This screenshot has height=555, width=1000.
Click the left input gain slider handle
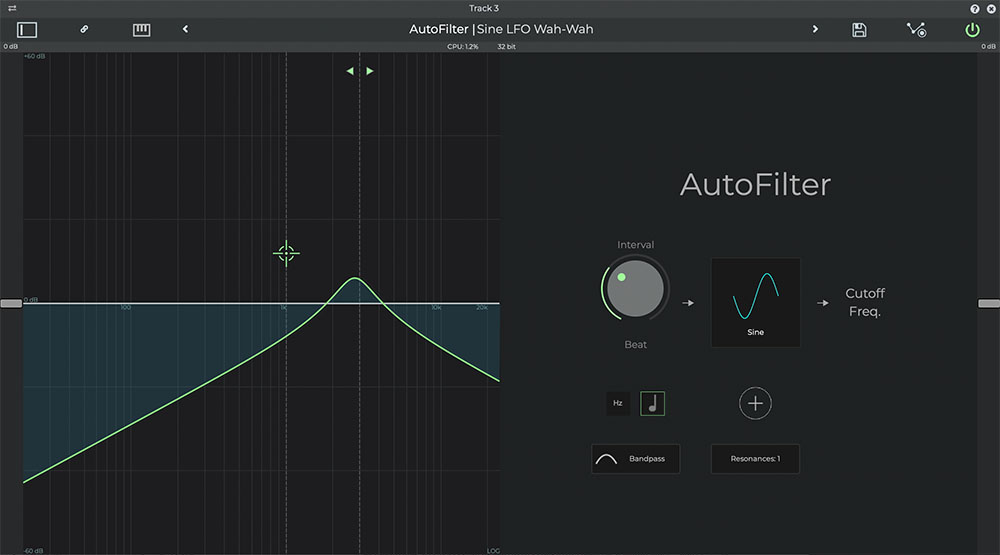(x=11, y=303)
